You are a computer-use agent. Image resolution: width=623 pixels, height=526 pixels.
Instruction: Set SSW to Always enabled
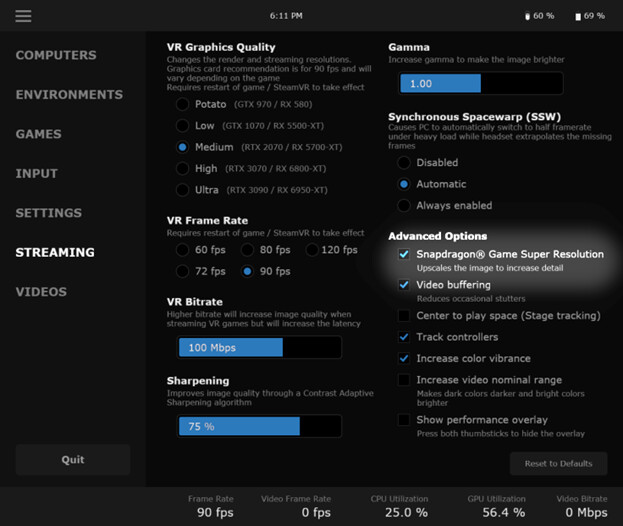point(404,205)
